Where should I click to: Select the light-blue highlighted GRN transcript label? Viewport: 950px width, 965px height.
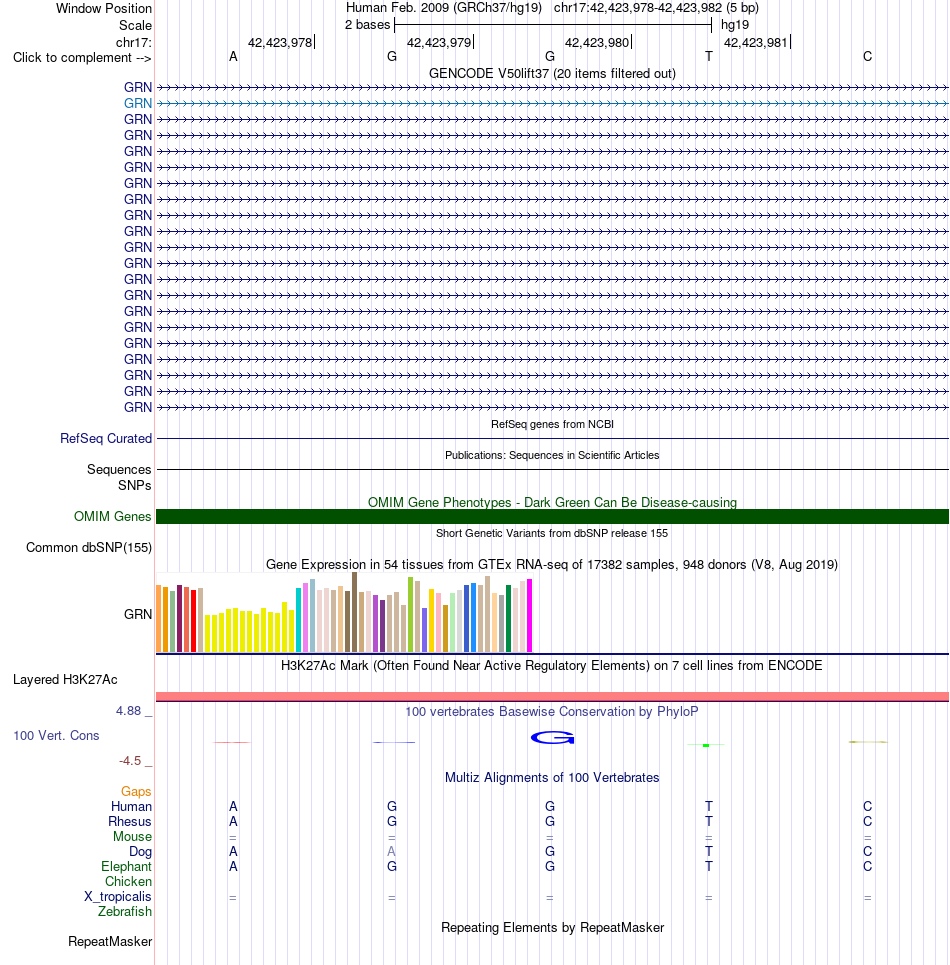138,103
